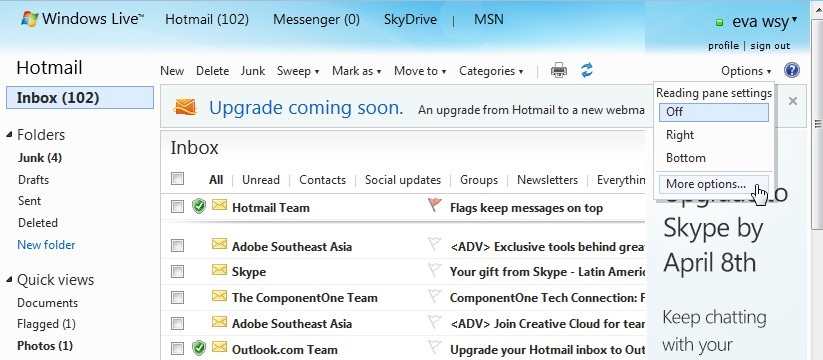The width and height of the screenshot is (823, 360).
Task: Check The ComponentOne Team message checkbox
Action: [177, 298]
